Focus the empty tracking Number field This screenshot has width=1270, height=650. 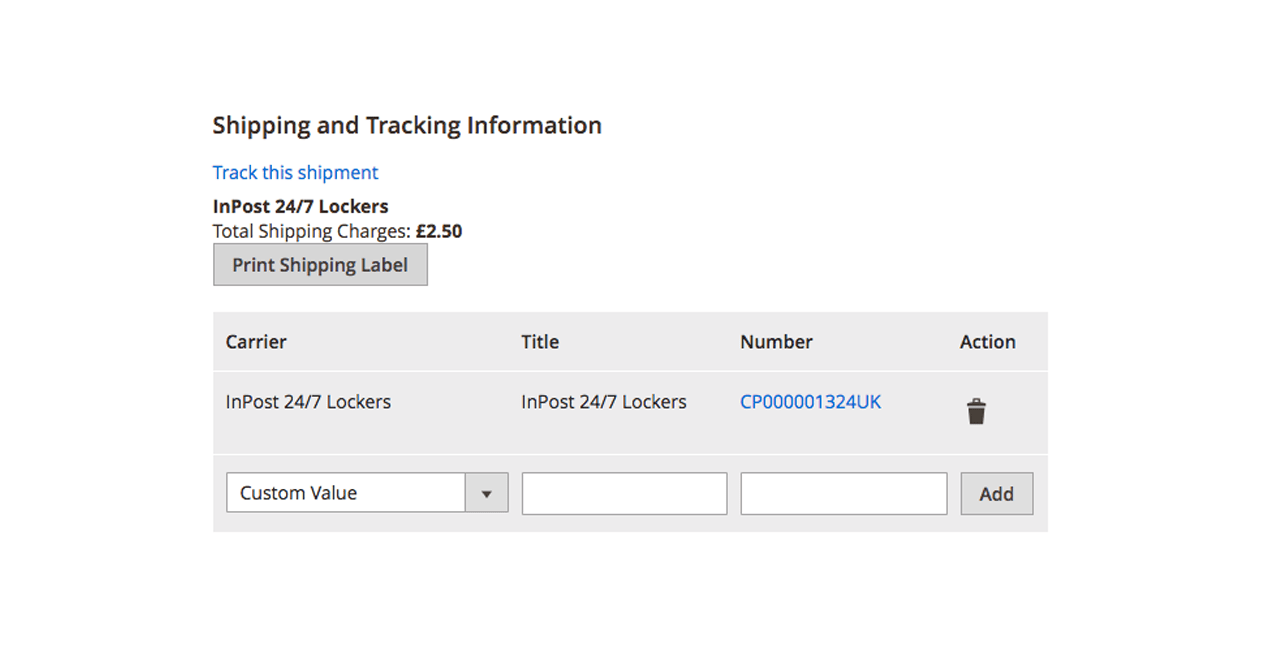click(x=843, y=494)
